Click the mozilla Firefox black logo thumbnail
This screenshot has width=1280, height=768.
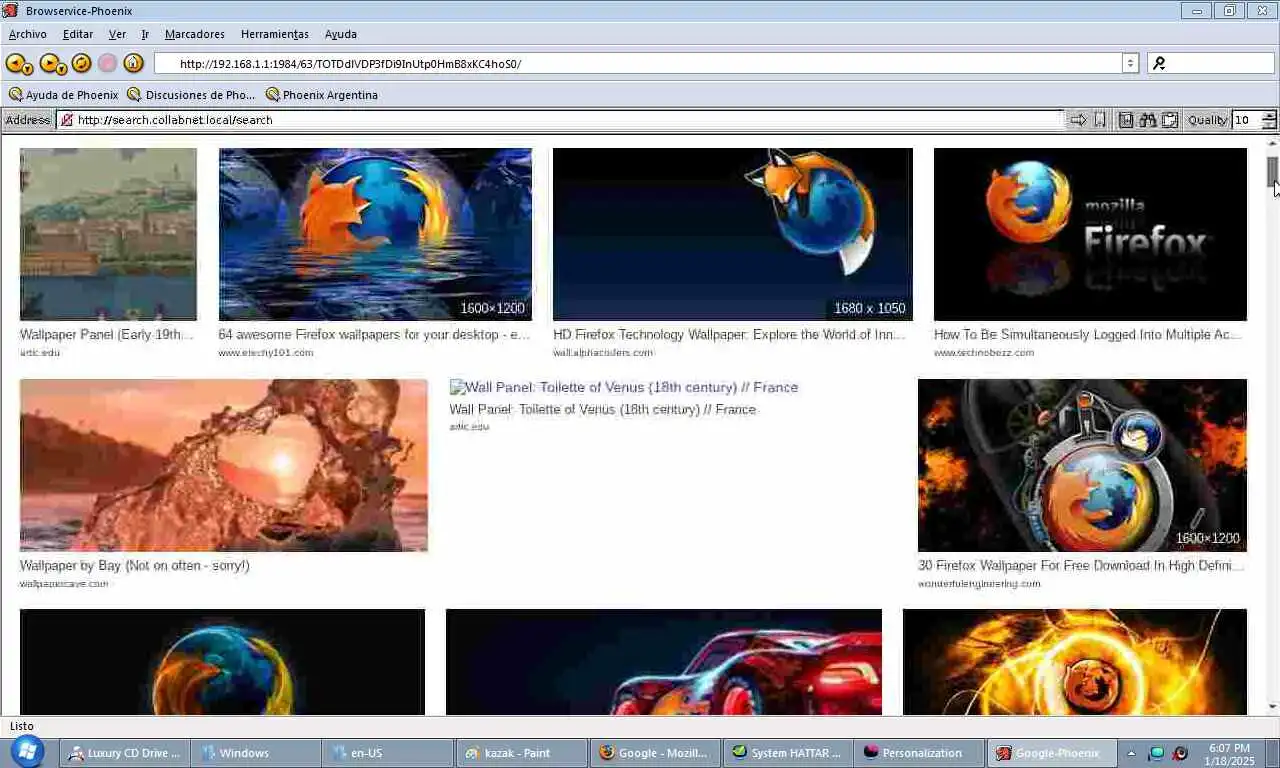point(1090,234)
